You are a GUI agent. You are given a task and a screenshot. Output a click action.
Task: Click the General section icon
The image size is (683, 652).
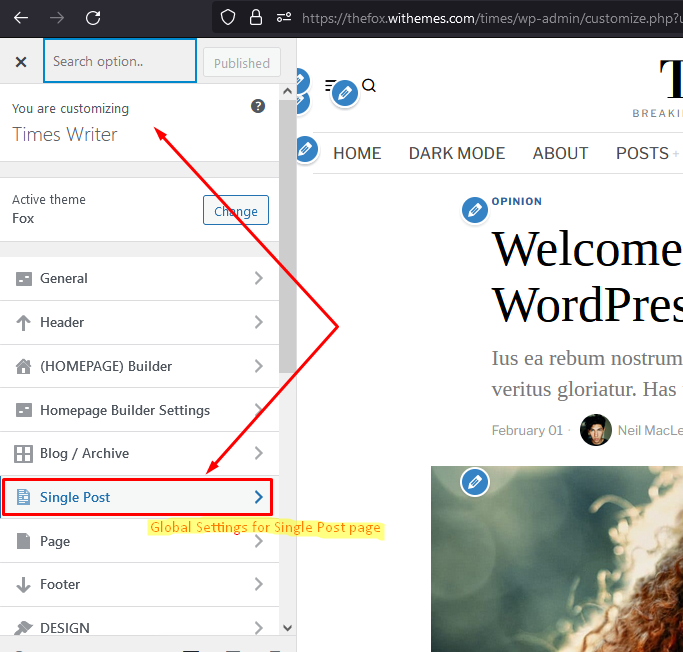(x=24, y=279)
